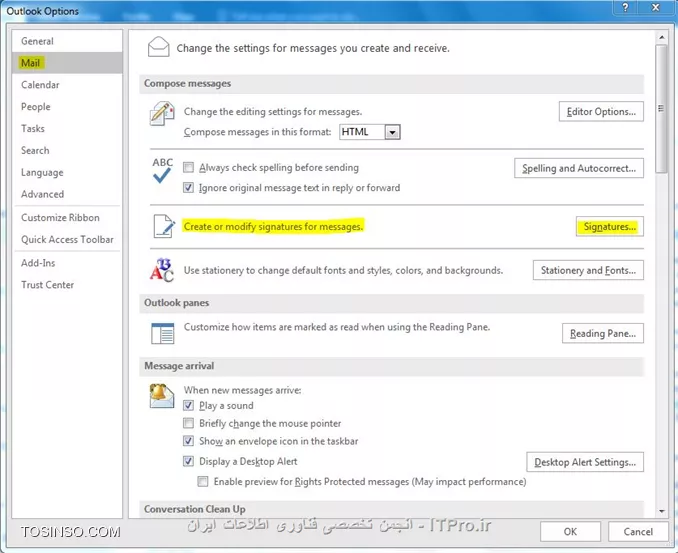678x553 pixels.
Task: Click the scrollbar down arrow
Action: tap(662, 511)
